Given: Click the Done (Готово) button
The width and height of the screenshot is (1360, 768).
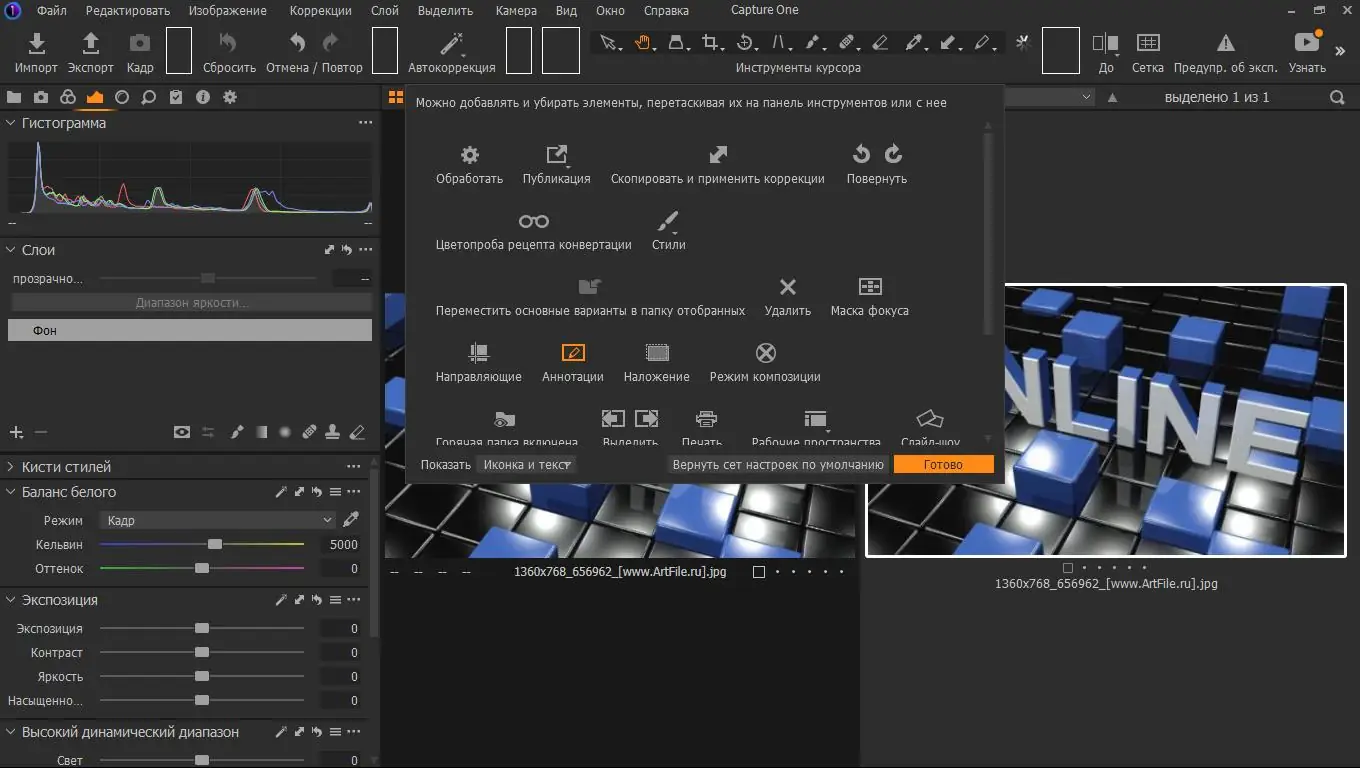Looking at the screenshot, I should pos(943,465).
